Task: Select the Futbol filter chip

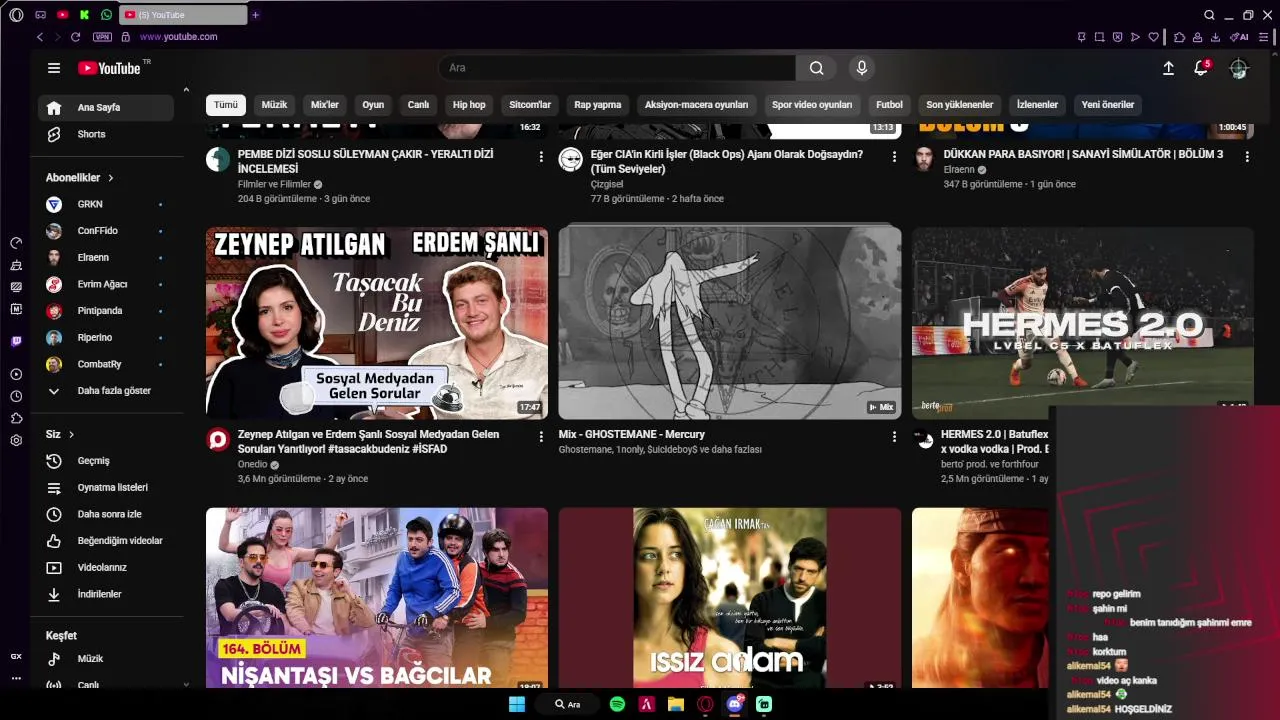Action: pyautogui.click(x=889, y=105)
